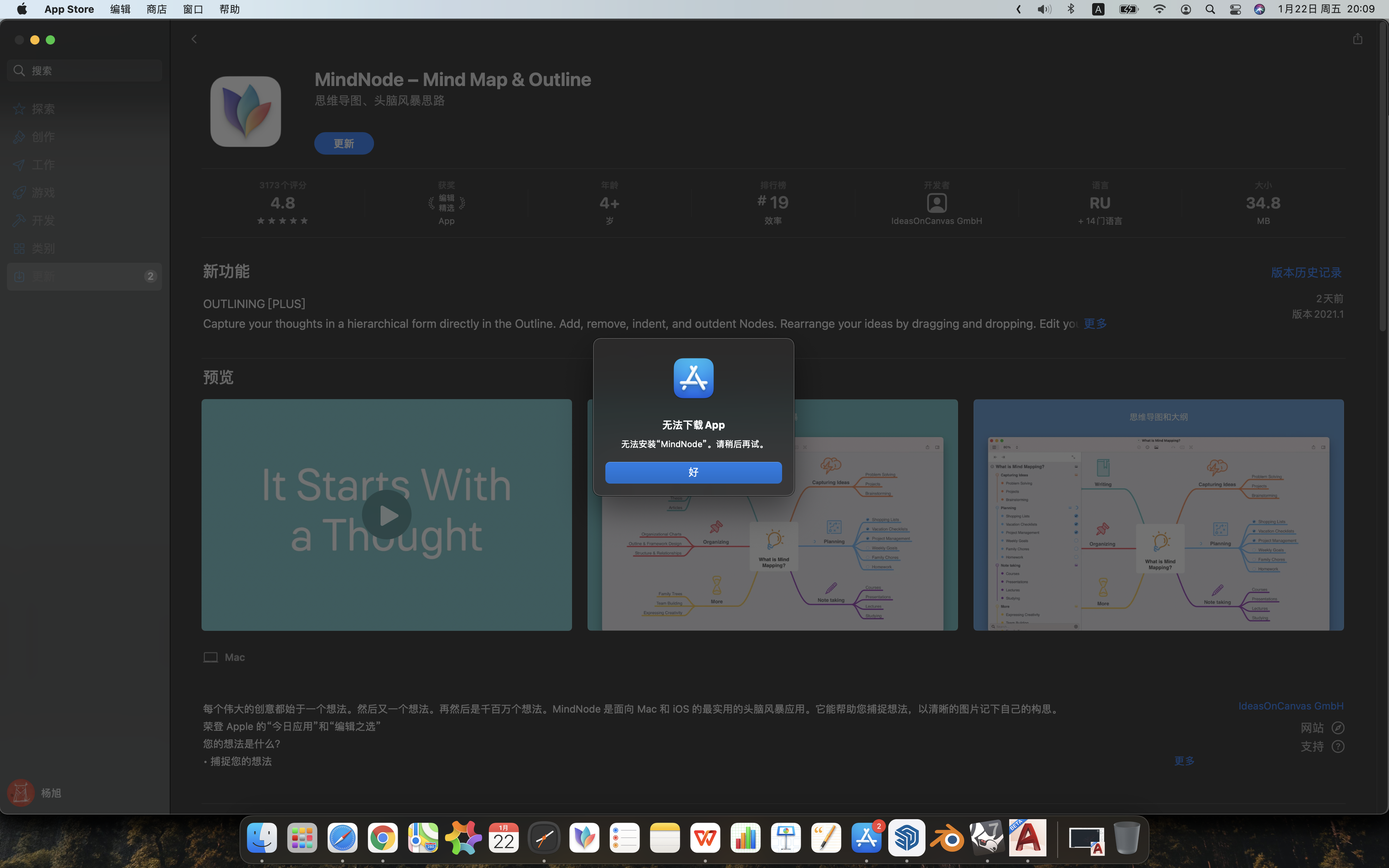Open 版本历史记录 link

click(x=1306, y=272)
